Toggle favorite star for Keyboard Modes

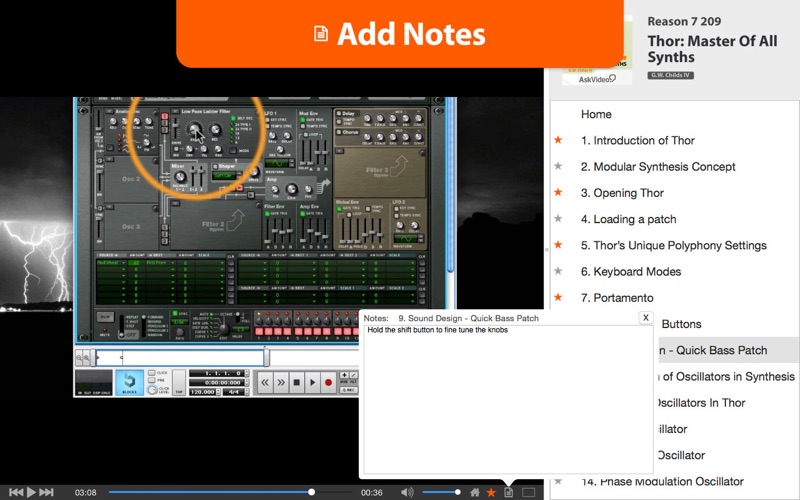click(x=558, y=271)
